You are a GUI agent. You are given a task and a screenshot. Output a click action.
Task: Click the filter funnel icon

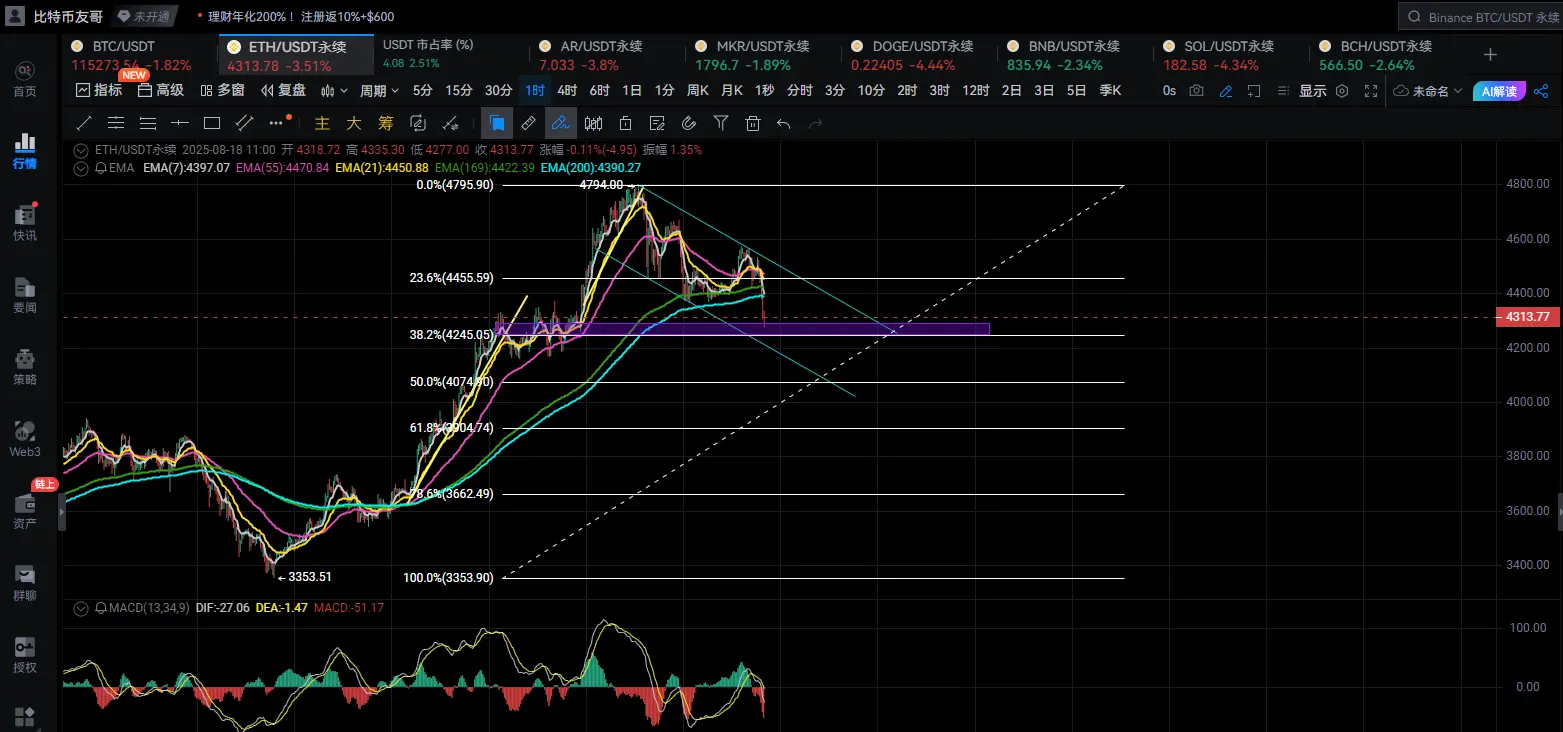coord(721,123)
